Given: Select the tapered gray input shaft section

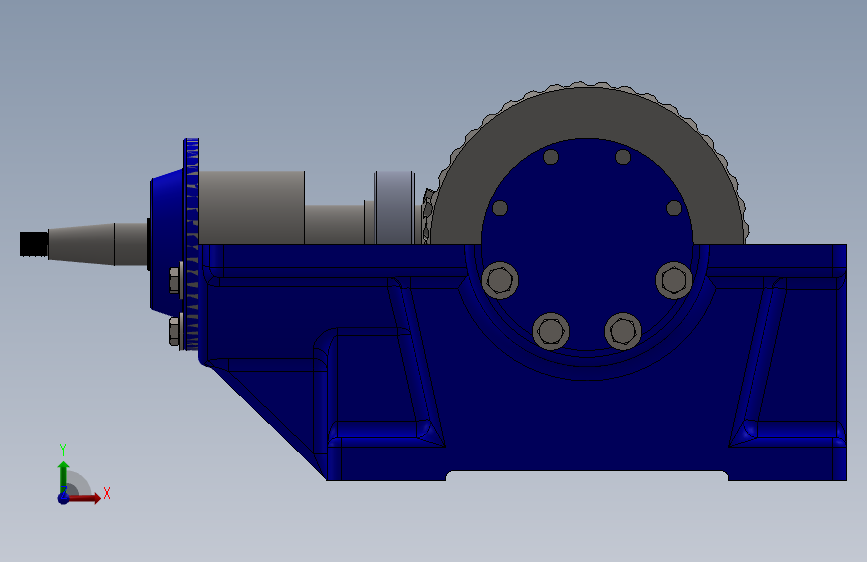Looking at the screenshot, I should pyautogui.click(x=81, y=244).
